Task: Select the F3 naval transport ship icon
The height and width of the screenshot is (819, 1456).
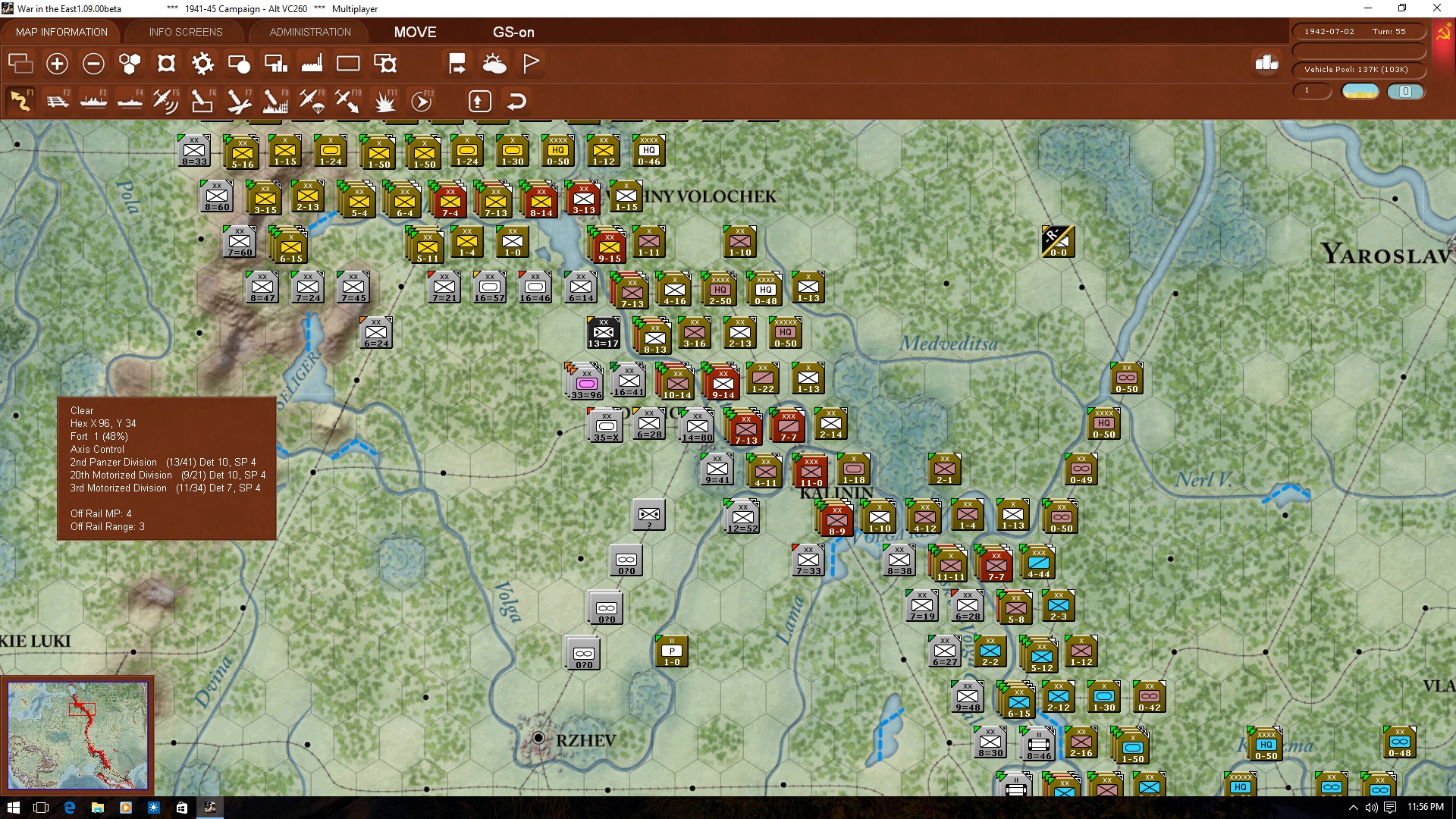Action: (94, 100)
